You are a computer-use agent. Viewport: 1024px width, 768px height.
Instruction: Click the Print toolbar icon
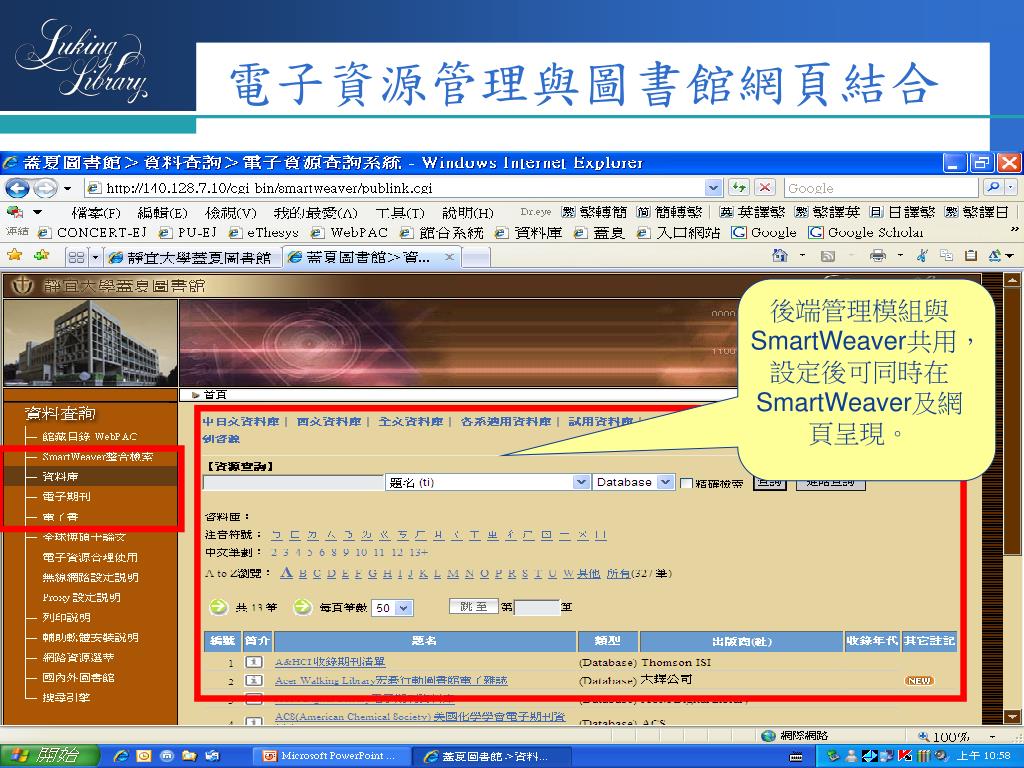[x=878, y=256]
